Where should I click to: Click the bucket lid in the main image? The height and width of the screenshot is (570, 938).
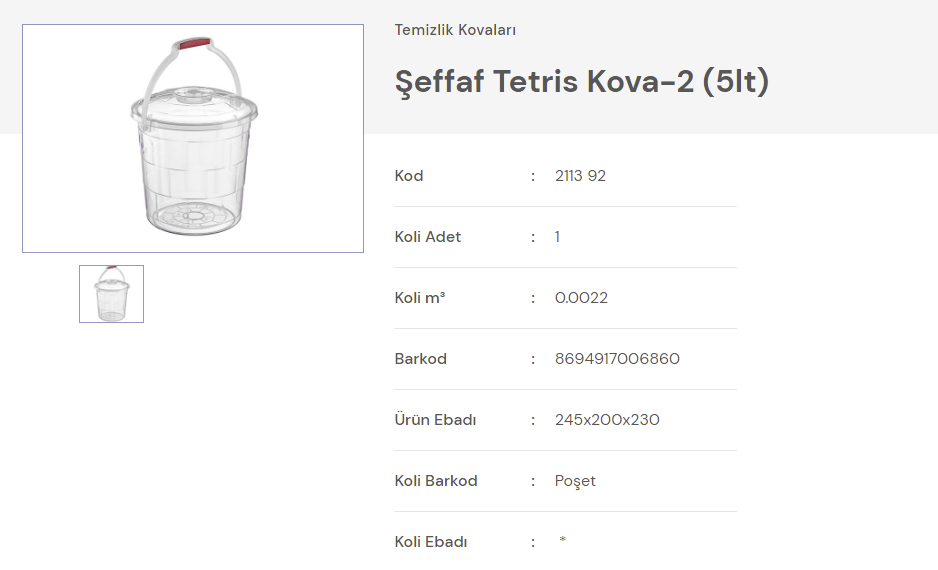194,102
